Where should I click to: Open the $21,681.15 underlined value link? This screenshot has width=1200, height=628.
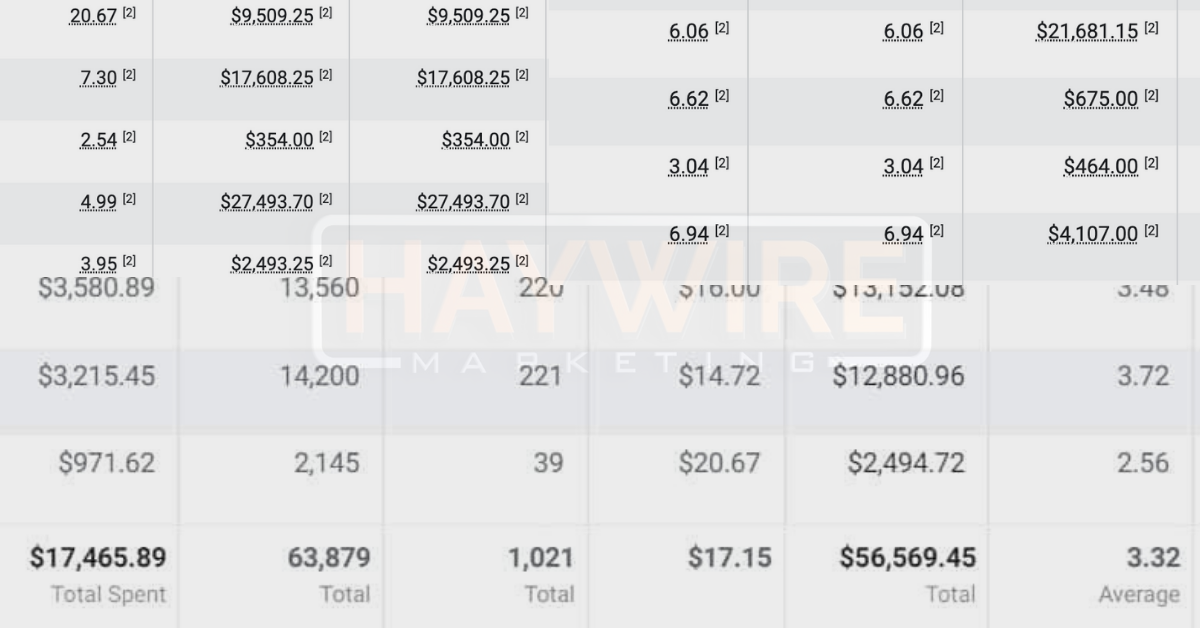click(1087, 31)
